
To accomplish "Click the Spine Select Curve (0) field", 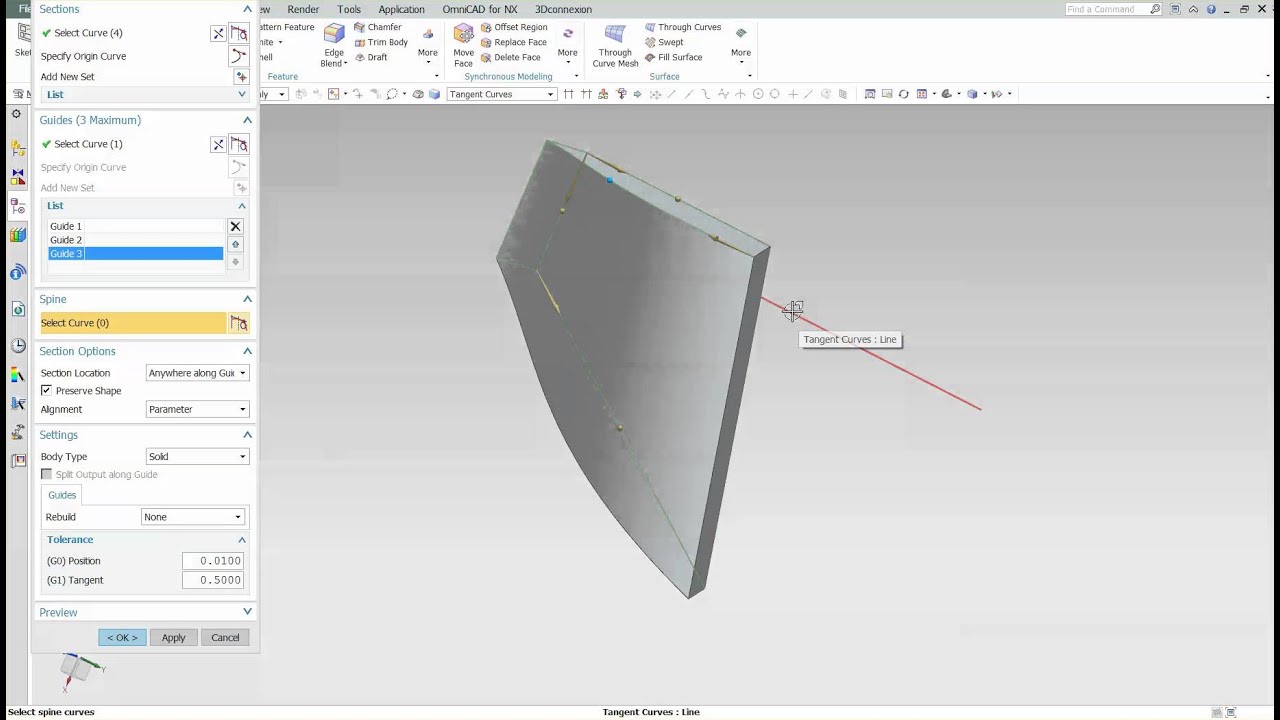I will coord(133,323).
